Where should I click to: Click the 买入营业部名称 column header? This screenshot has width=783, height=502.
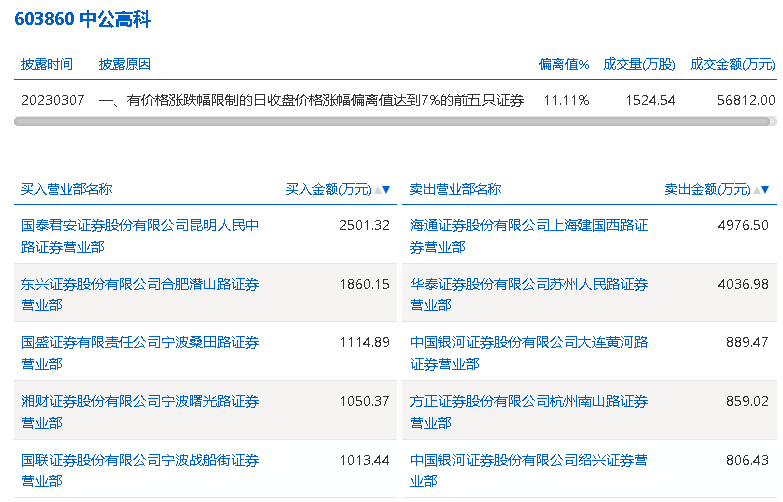click(x=66, y=189)
